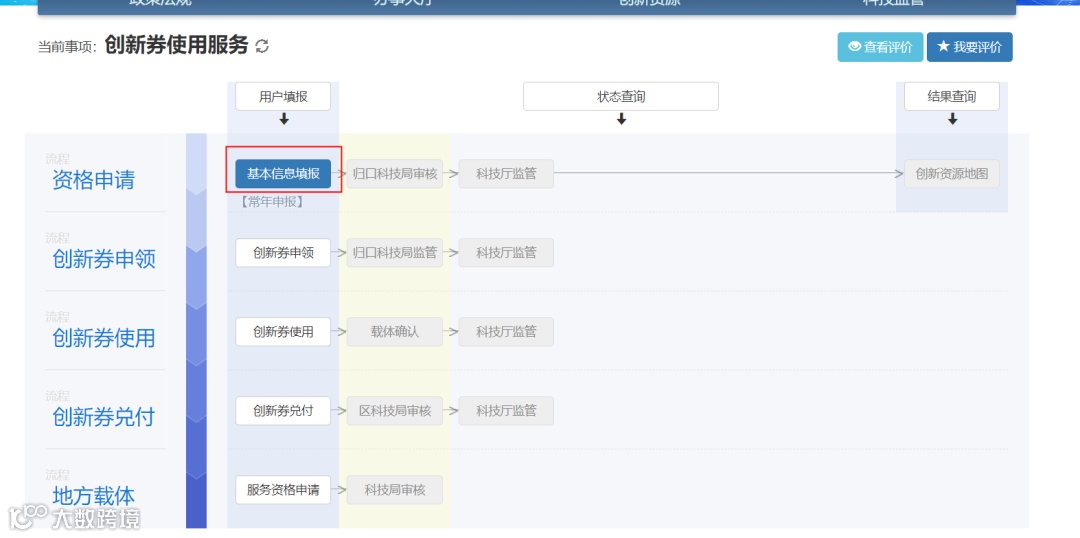Click the 当前事项 label
This screenshot has height=538, width=1080.
pyautogui.click(x=67, y=48)
